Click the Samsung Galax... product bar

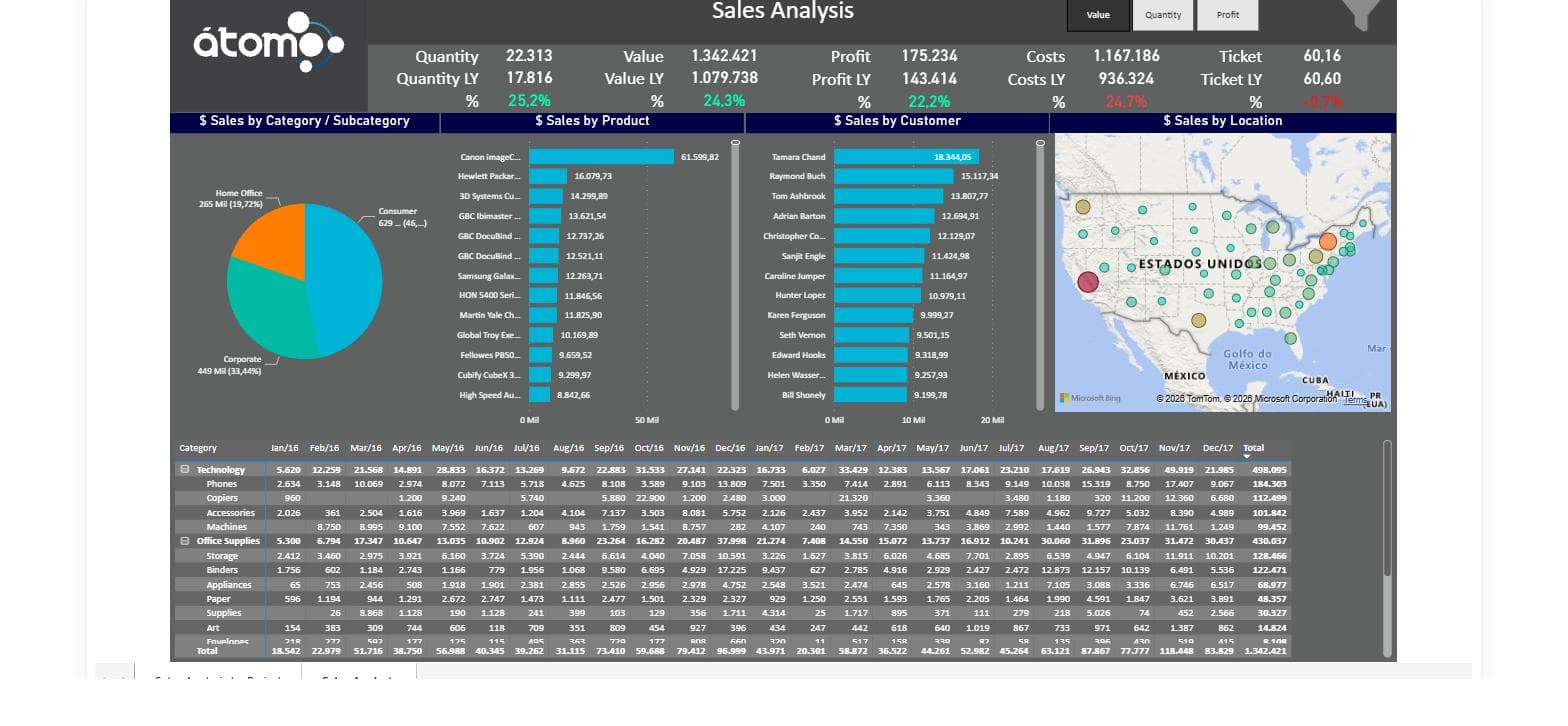[x=545, y=276]
